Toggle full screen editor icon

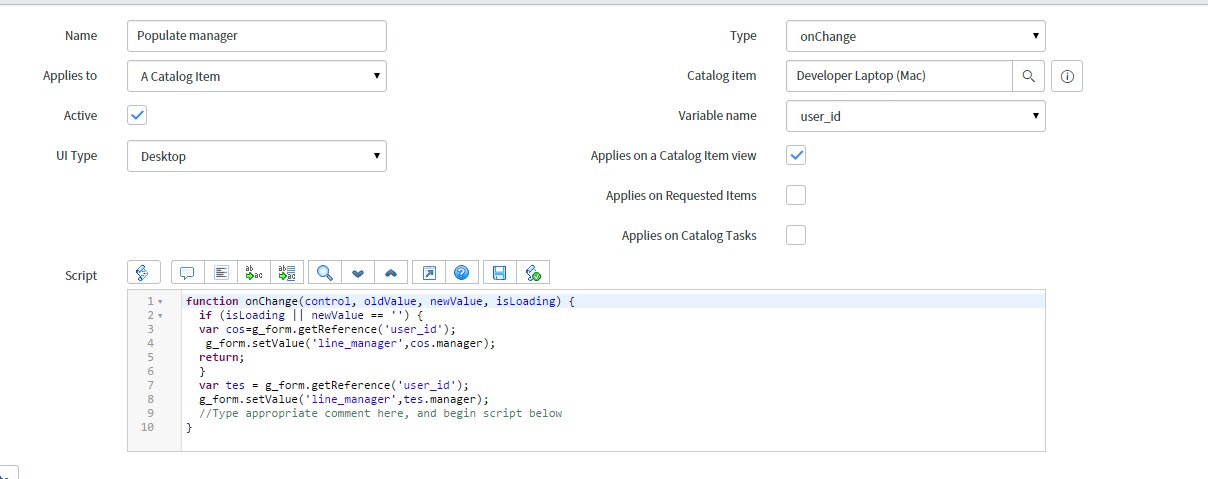click(428, 272)
